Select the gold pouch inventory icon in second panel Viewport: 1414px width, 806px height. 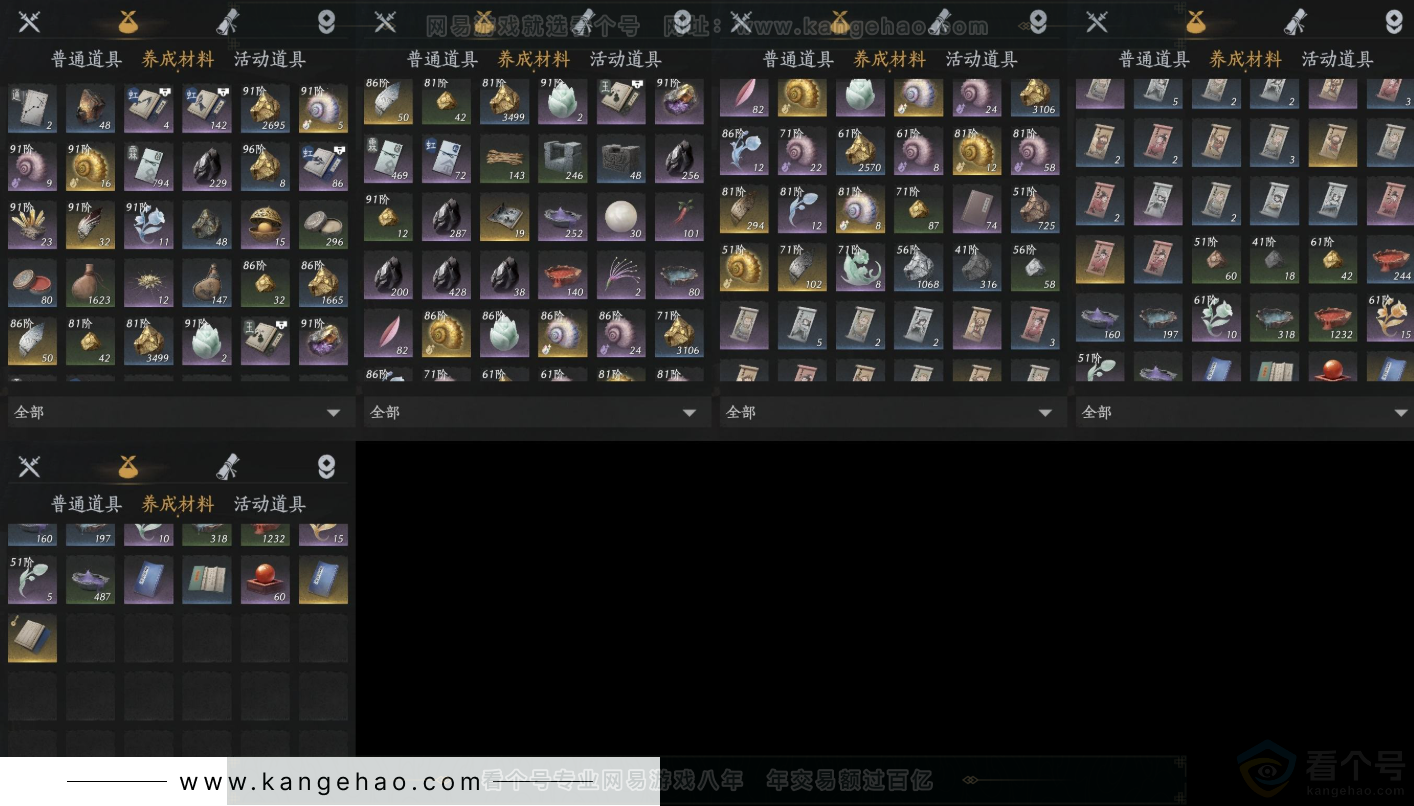pyautogui.click(x=485, y=20)
